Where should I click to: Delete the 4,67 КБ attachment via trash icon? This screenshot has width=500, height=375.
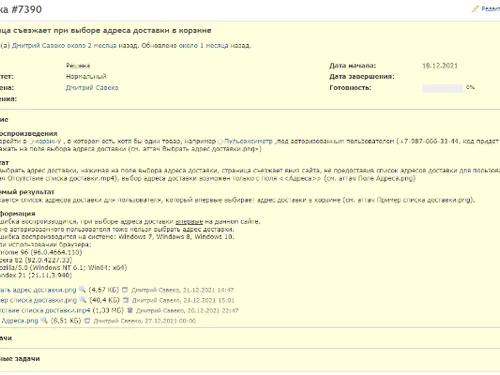pyautogui.click(x=125, y=290)
